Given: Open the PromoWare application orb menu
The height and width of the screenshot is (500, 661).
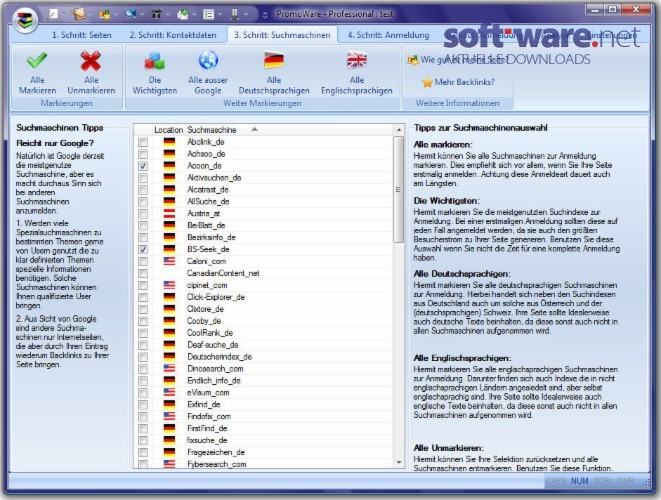Looking at the screenshot, I should (25, 19).
